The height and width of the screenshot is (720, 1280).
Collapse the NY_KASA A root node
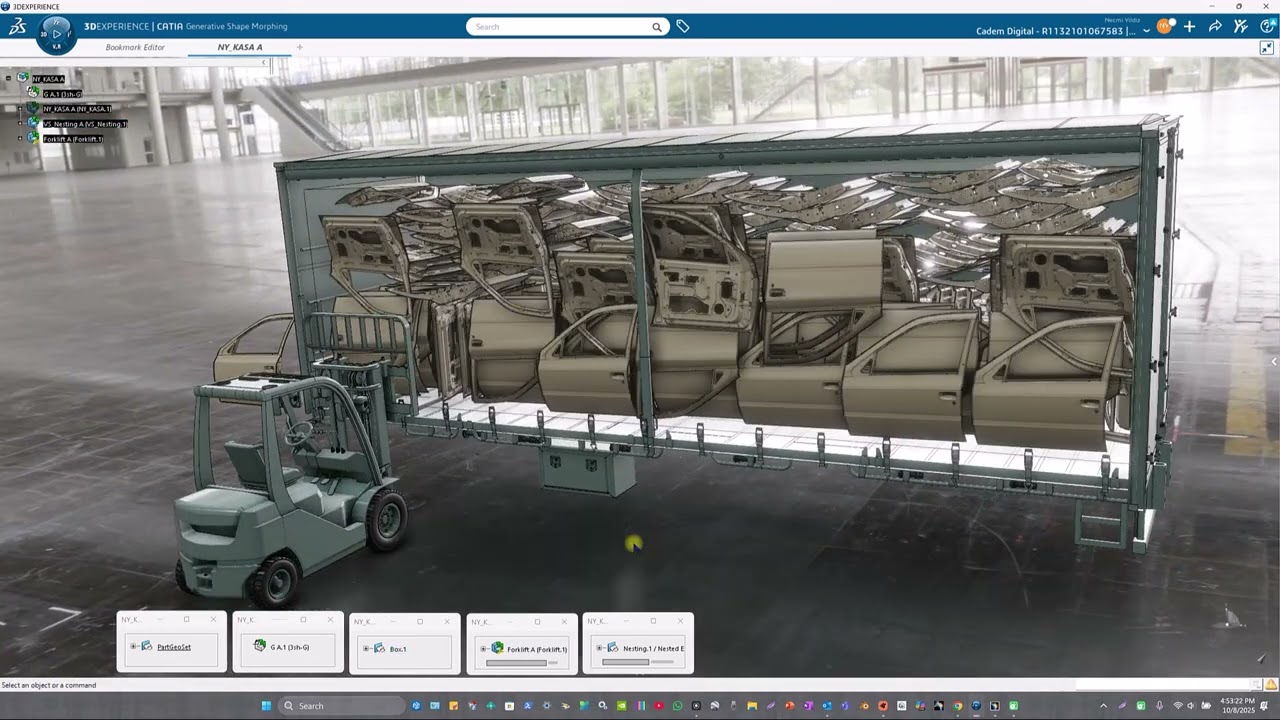8,78
